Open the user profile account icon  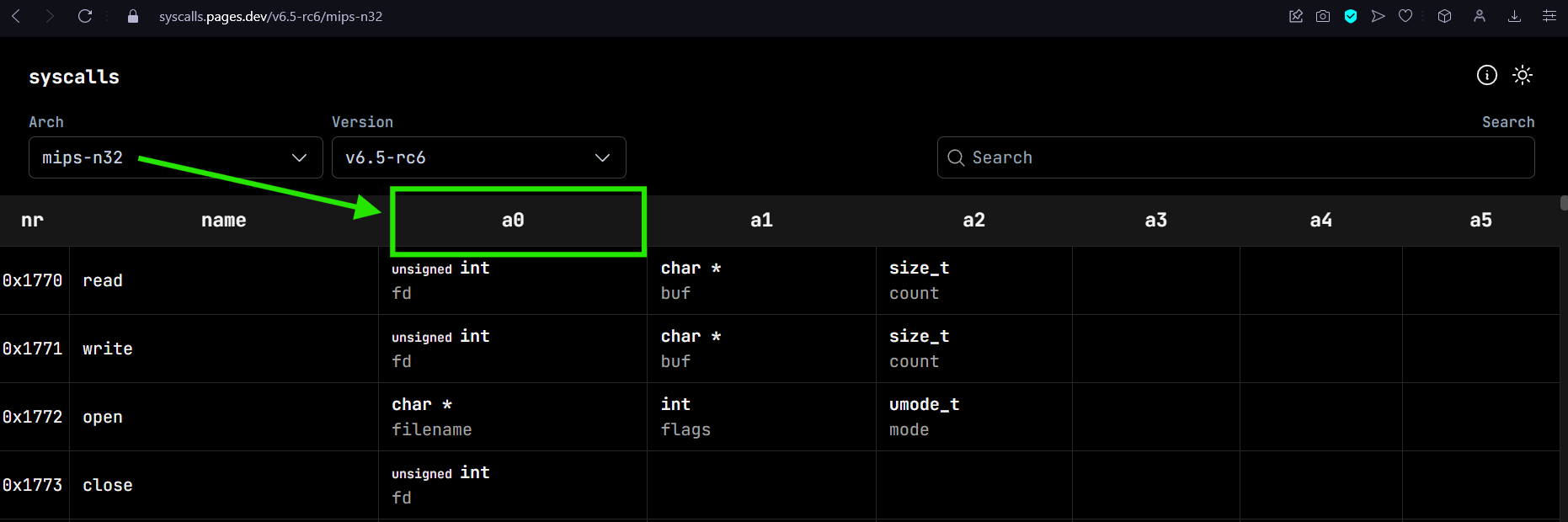pyautogui.click(x=1480, y=16)
